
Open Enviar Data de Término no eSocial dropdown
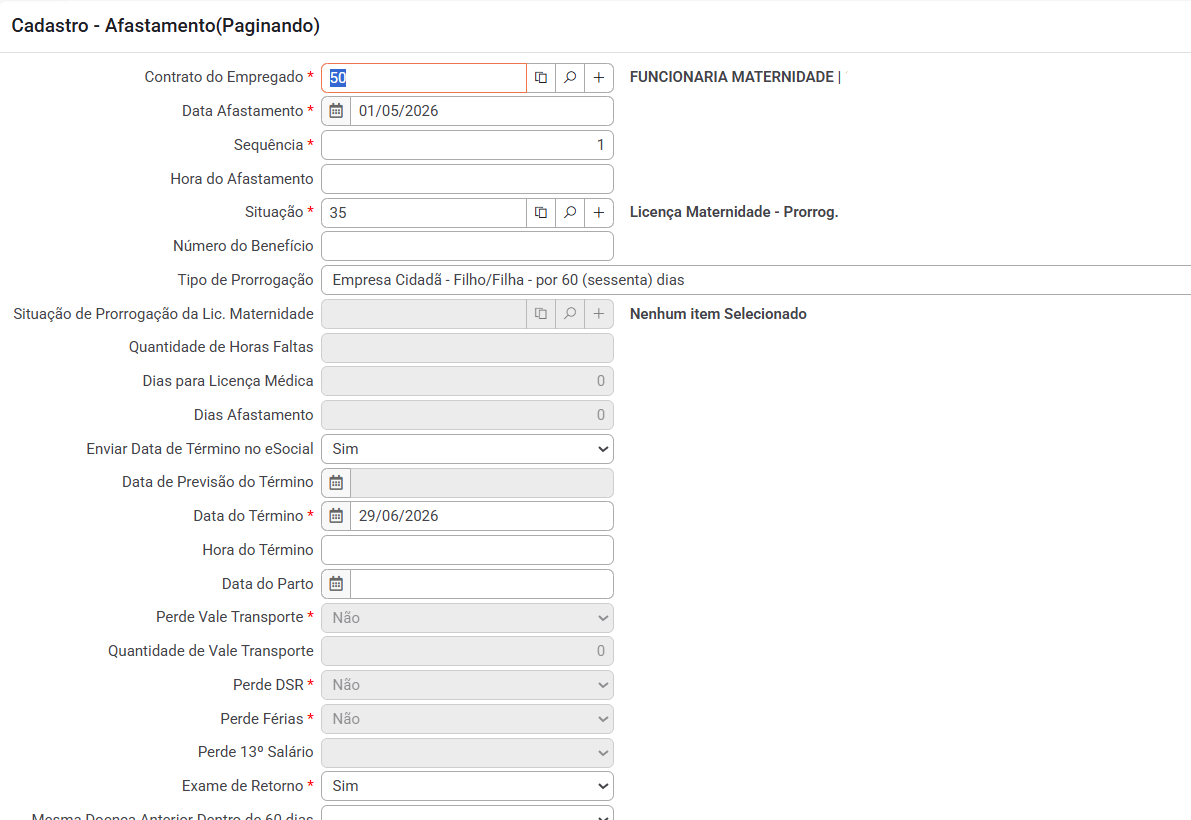click(x=467, y=449)
